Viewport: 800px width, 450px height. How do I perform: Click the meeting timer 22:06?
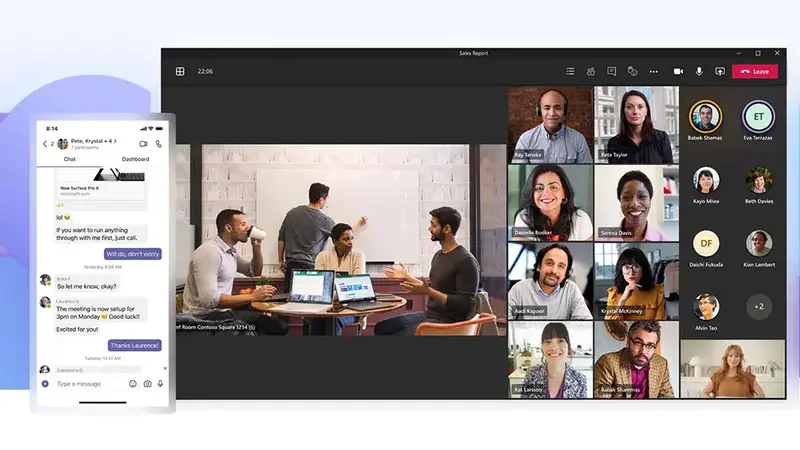[205, 71]
